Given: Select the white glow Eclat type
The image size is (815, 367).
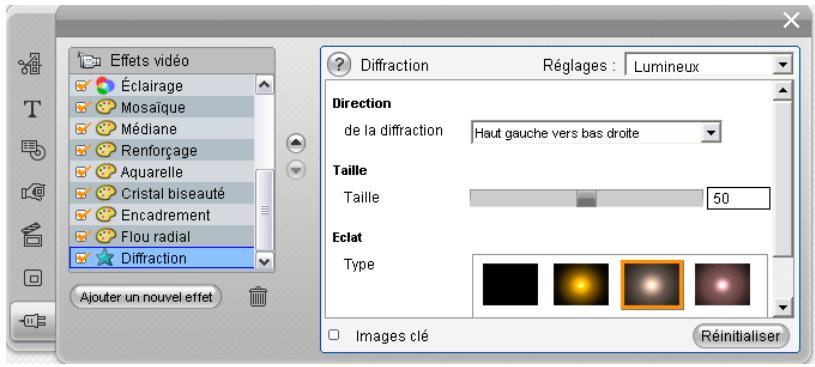Looking at the screenshot, I should pyautogui.click(x=652, y=284).
